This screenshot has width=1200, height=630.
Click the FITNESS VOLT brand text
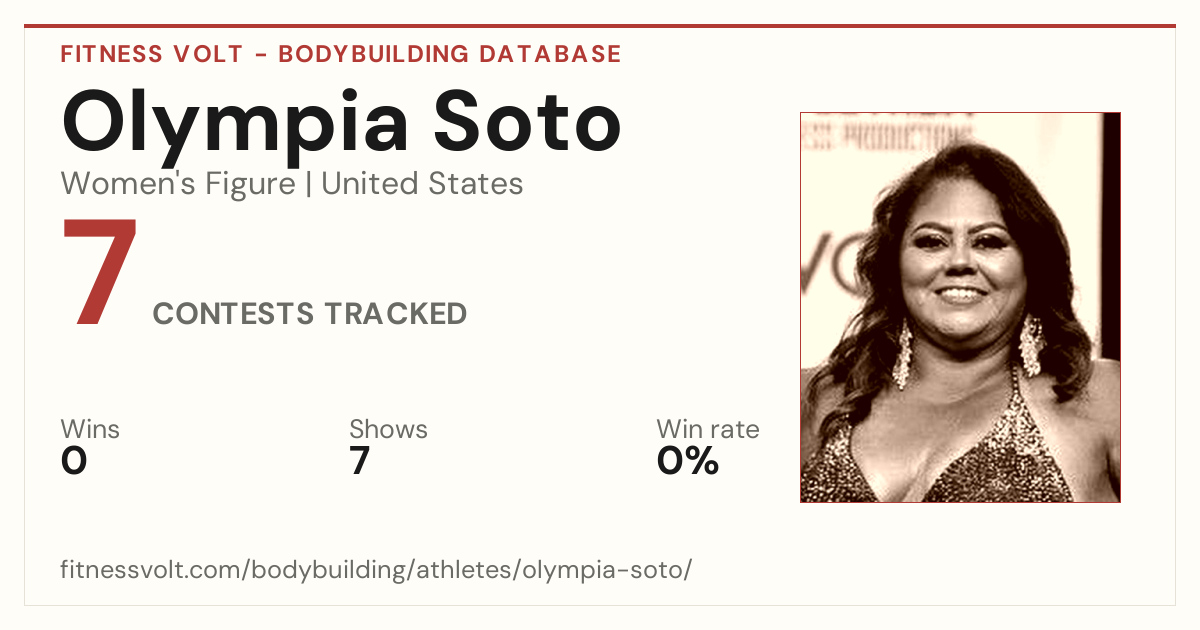[x=151, y=54]
